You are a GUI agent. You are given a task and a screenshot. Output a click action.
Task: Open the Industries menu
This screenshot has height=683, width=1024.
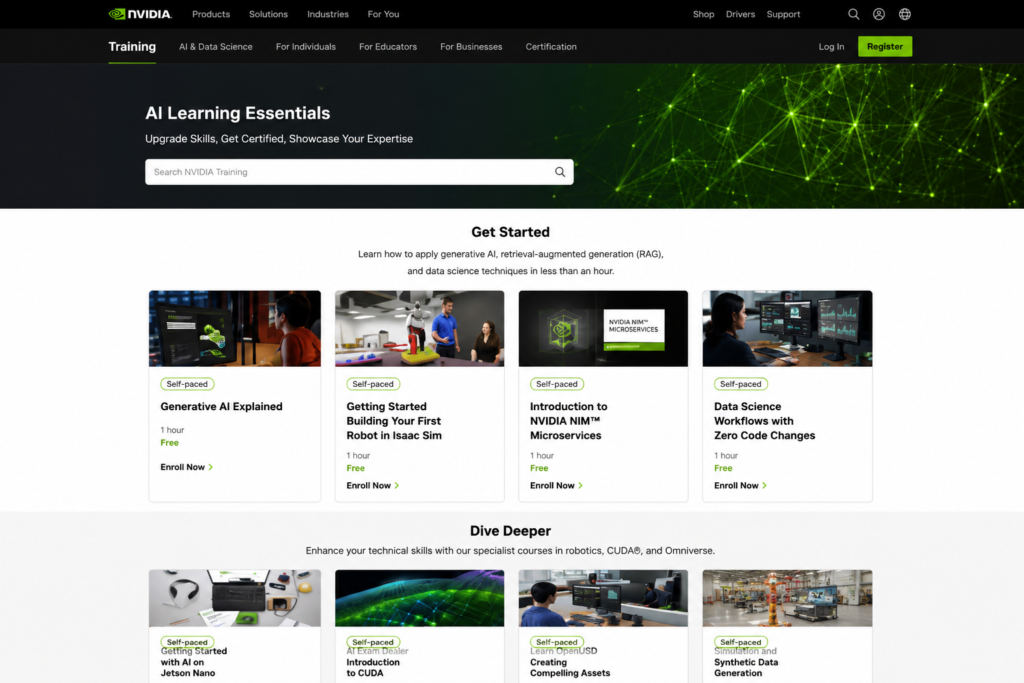pyautogui.click(x=328, y=14)
